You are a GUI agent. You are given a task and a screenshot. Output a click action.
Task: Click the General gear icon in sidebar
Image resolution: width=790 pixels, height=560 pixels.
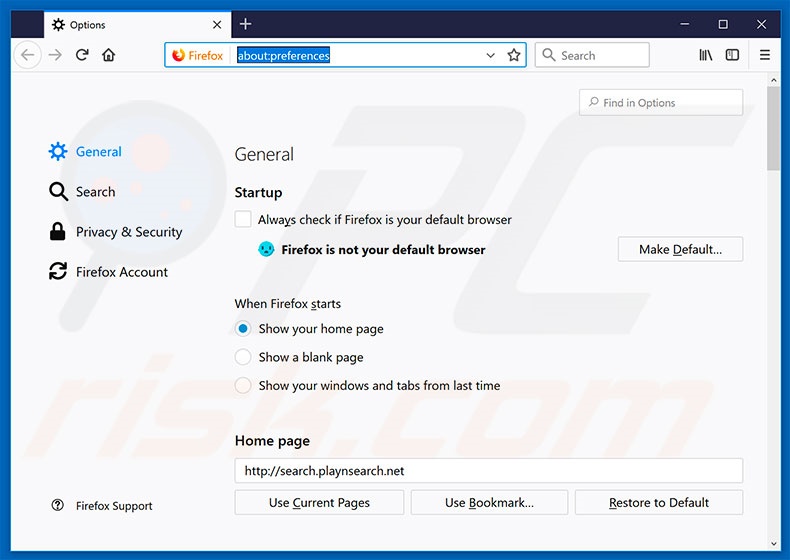click(58, 151)
